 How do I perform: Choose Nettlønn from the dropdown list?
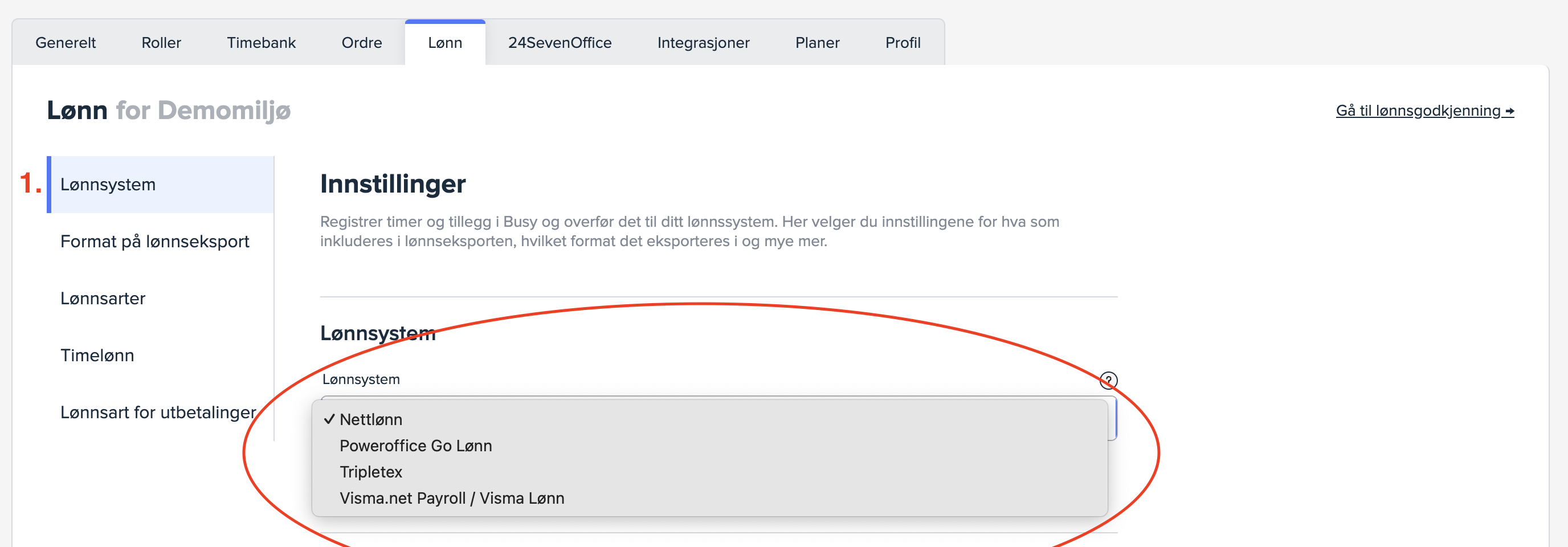coord(371,419)
